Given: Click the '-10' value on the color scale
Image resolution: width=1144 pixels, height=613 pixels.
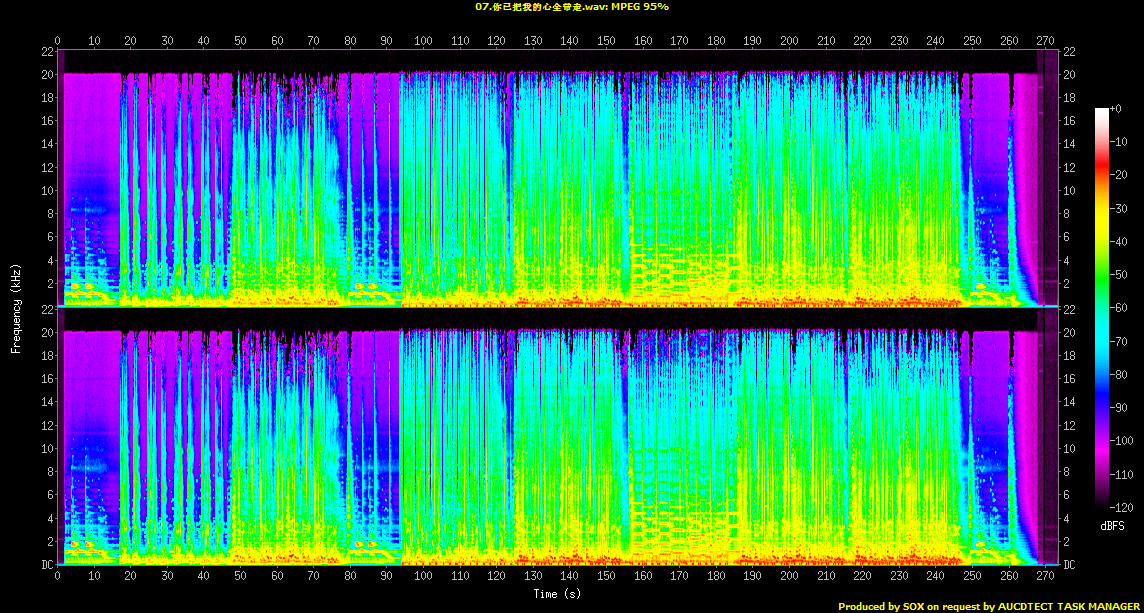Looking at the screenshot, I should [x=1118, y=142].
